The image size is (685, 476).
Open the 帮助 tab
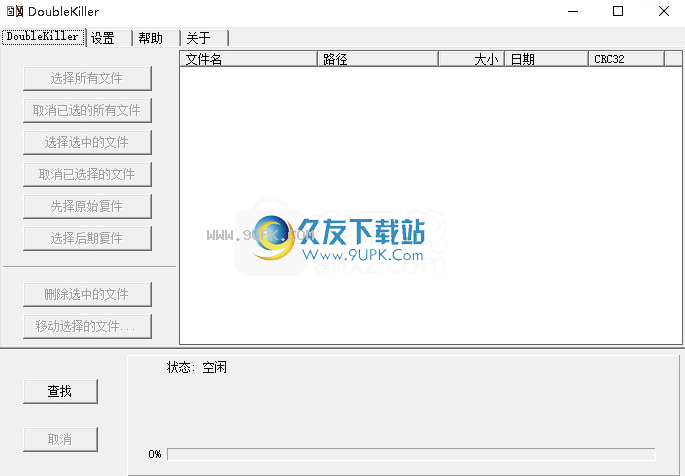point(157,38)
